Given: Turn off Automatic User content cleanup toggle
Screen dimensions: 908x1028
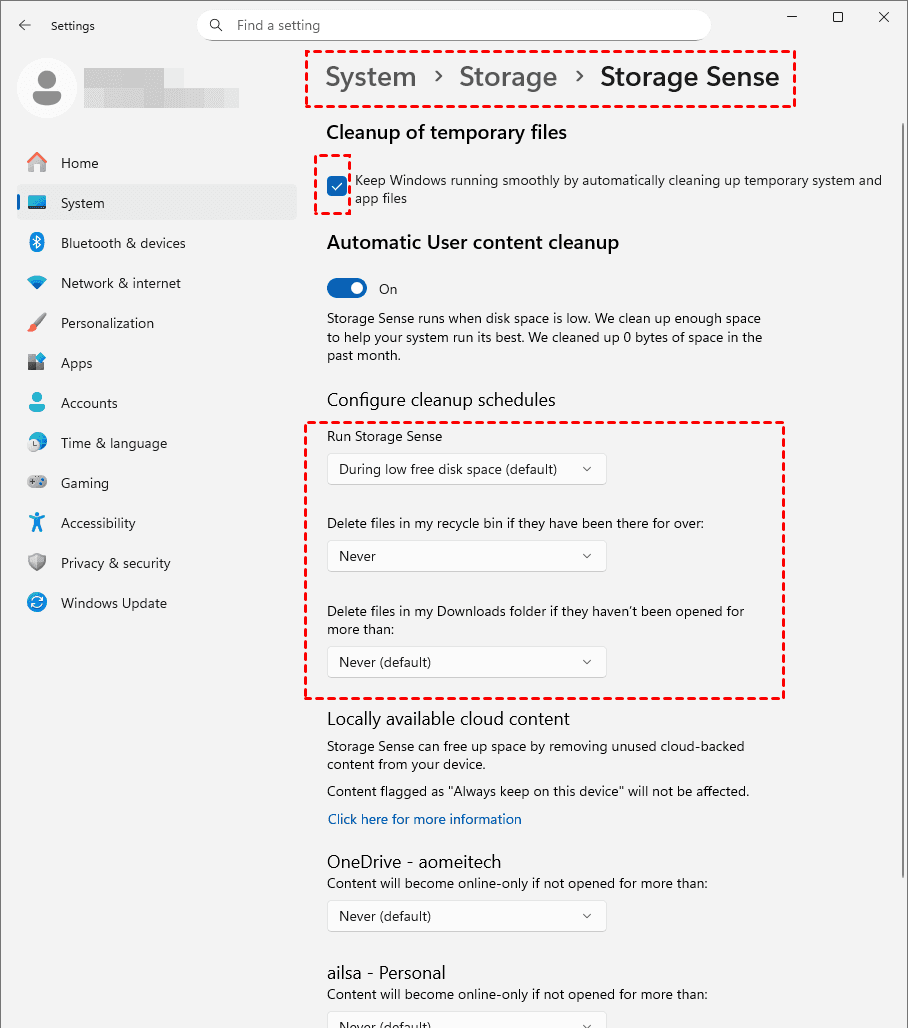Looking at the screenshot, I should point(347,289).
